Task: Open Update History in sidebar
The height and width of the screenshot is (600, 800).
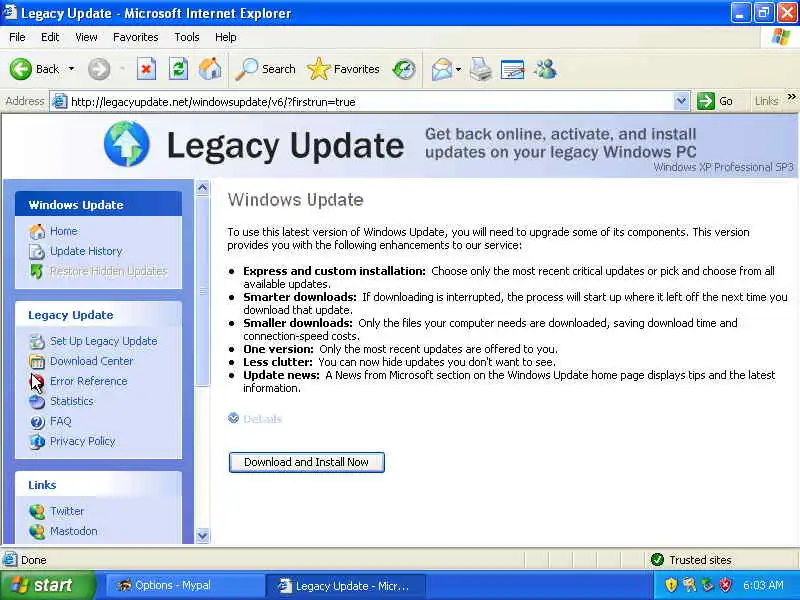Action: [86, 251]
